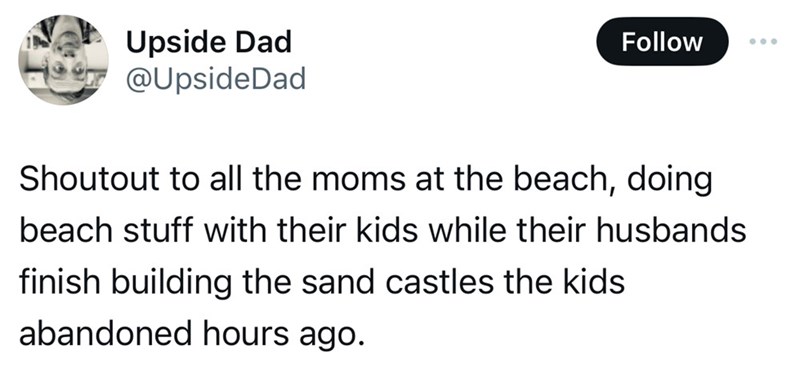The height and width of the screenshot is (373, 800).
Task: Click the tweet text body
Action: tap(383, 258)
